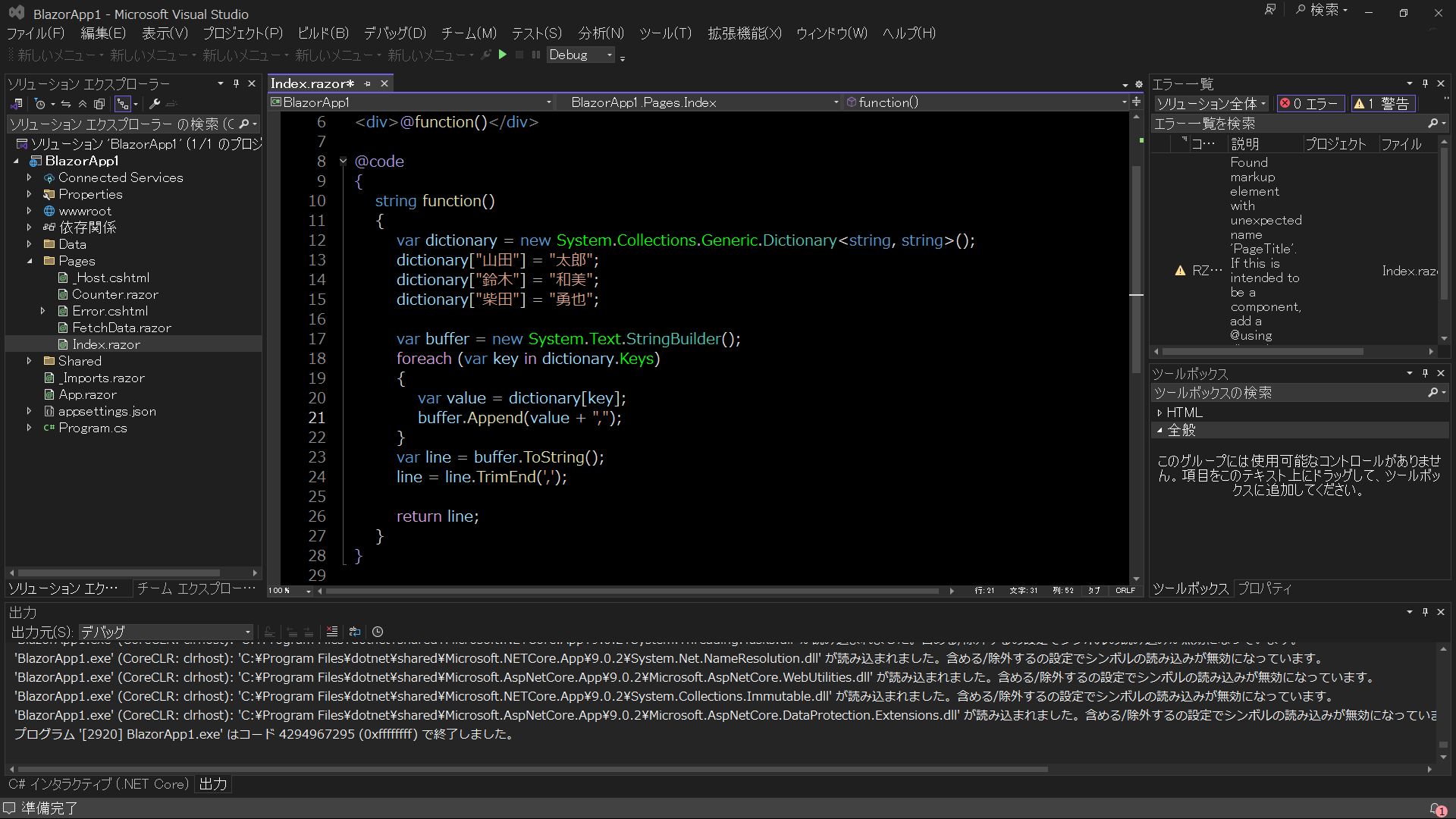Select Program.cs in the tree
Screen dimensions: 1456x819
[x=93, y=428]
